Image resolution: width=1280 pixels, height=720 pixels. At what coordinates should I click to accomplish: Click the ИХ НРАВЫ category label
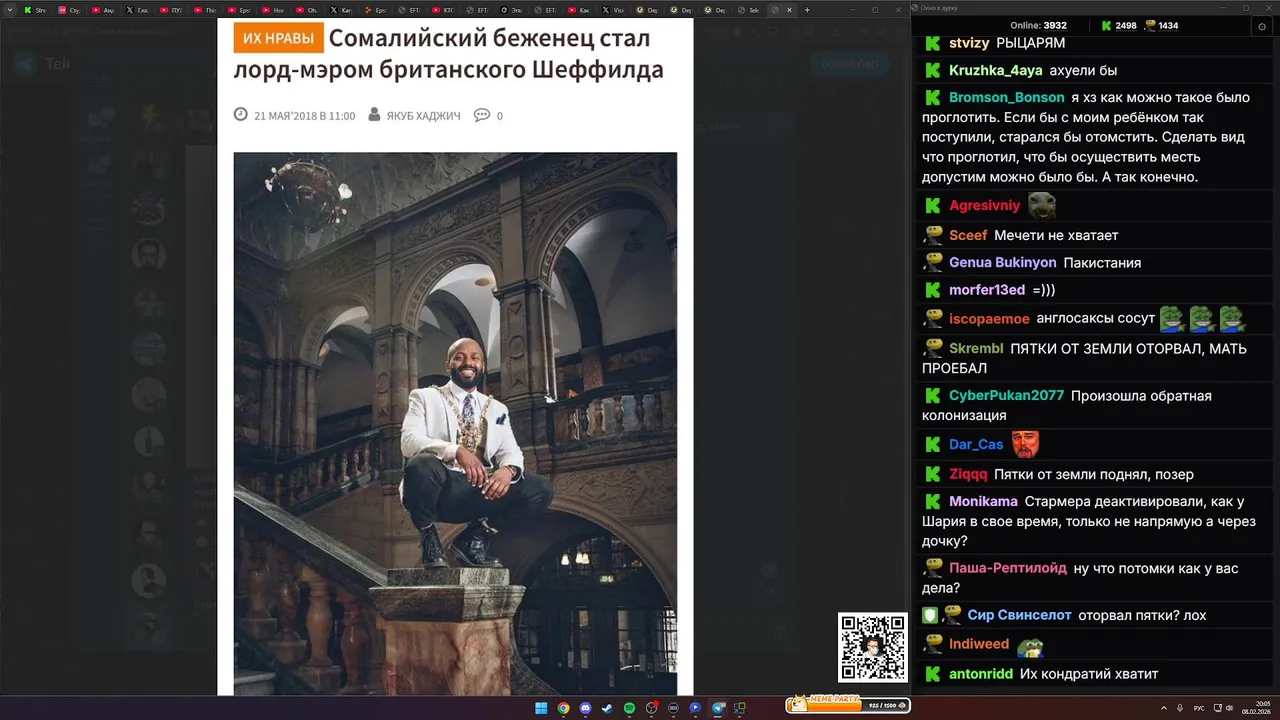click(x=279, y=38)
